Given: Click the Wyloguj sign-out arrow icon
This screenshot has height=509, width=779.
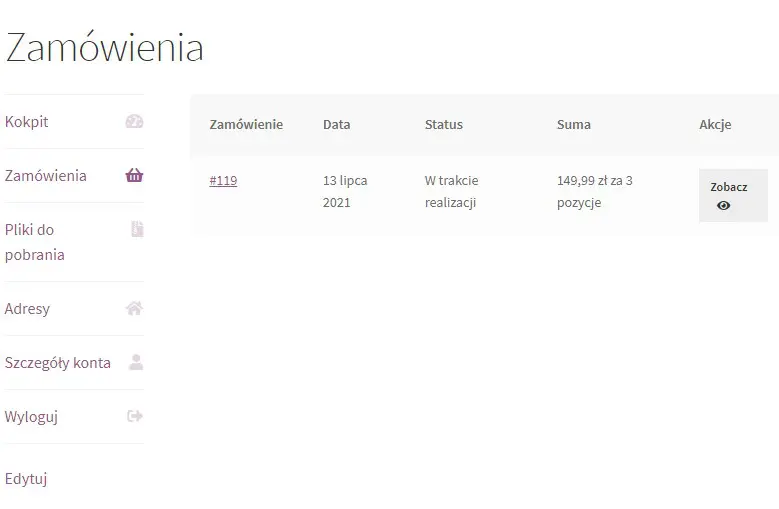Looking at the screenshot, I should [x=135, y=417].
